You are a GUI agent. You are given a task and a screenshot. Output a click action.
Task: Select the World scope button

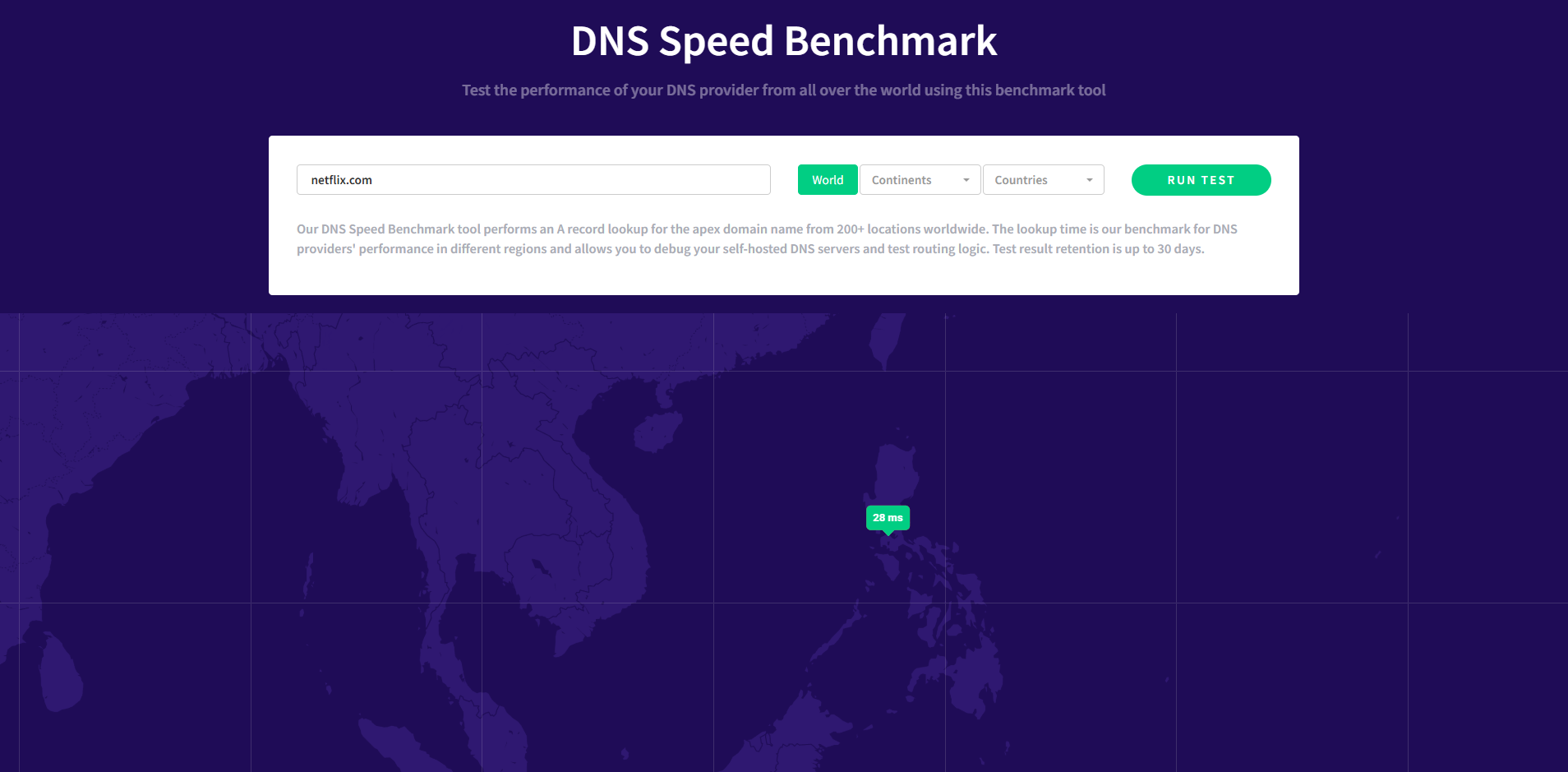[828, 180]
